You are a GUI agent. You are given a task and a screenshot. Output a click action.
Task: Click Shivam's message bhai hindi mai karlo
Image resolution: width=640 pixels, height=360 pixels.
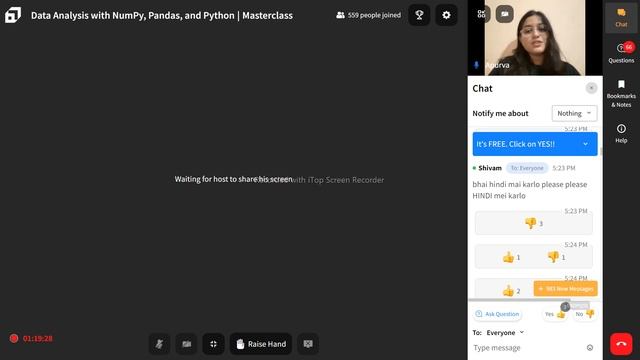point(530,190)
